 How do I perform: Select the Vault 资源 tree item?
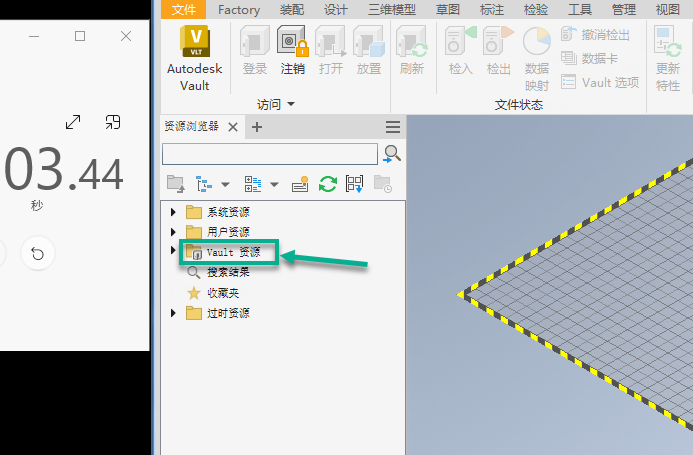click(x=223, y=252)
